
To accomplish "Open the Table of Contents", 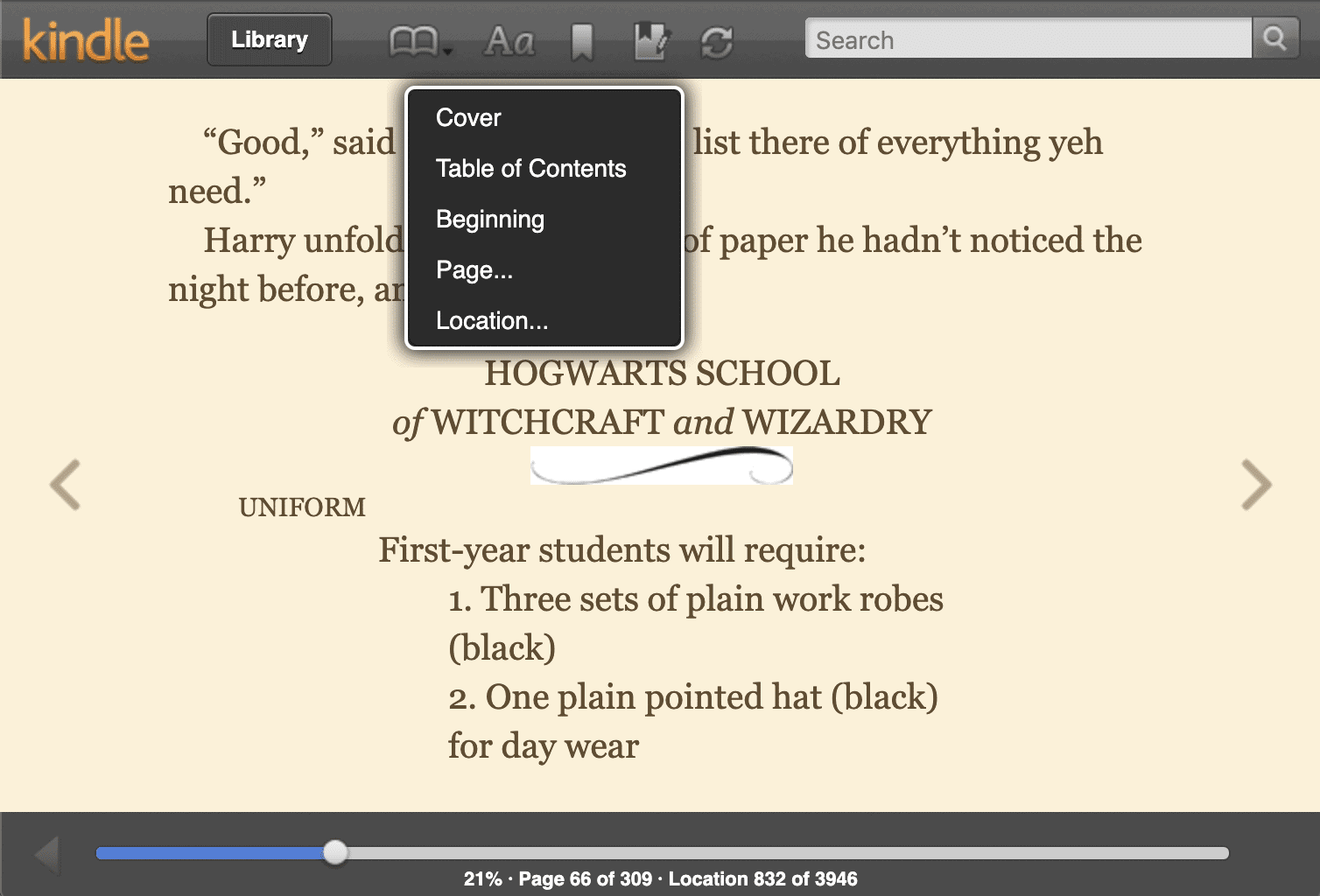I will (x=530, y=168).
